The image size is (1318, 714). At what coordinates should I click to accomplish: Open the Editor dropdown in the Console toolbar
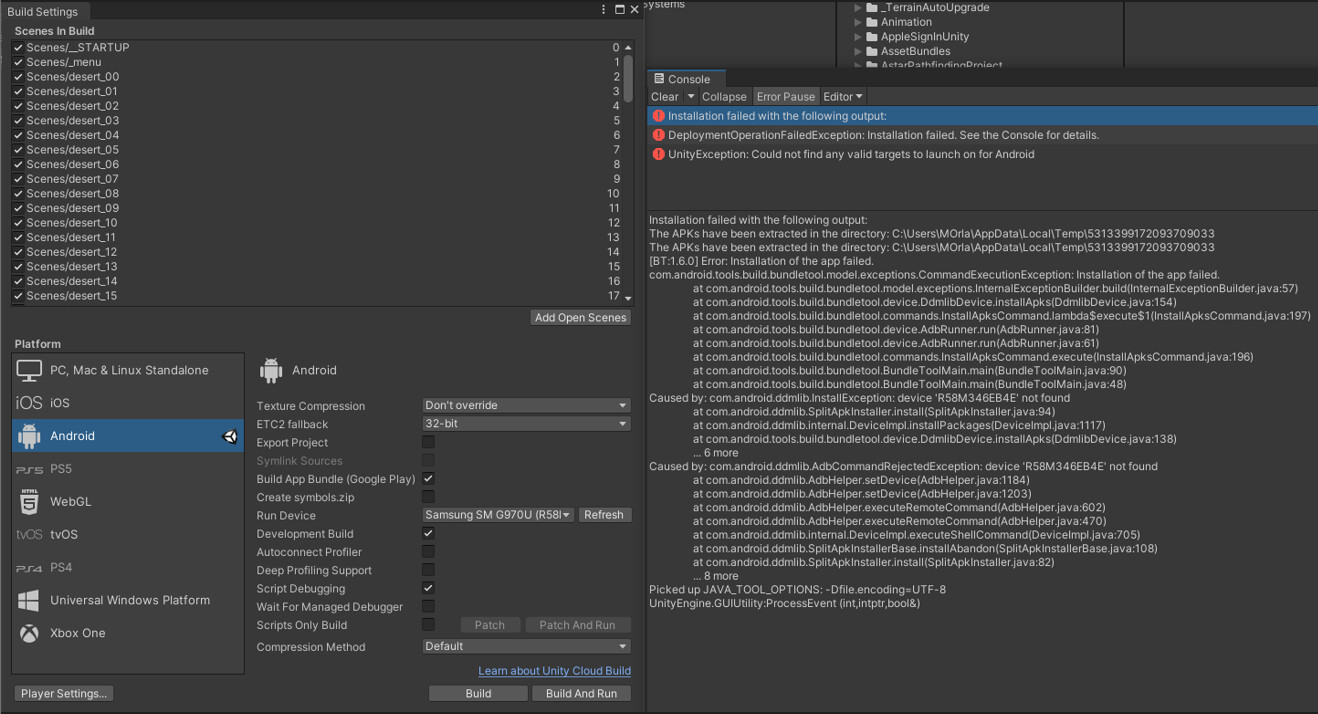click(x=843, y=96)
